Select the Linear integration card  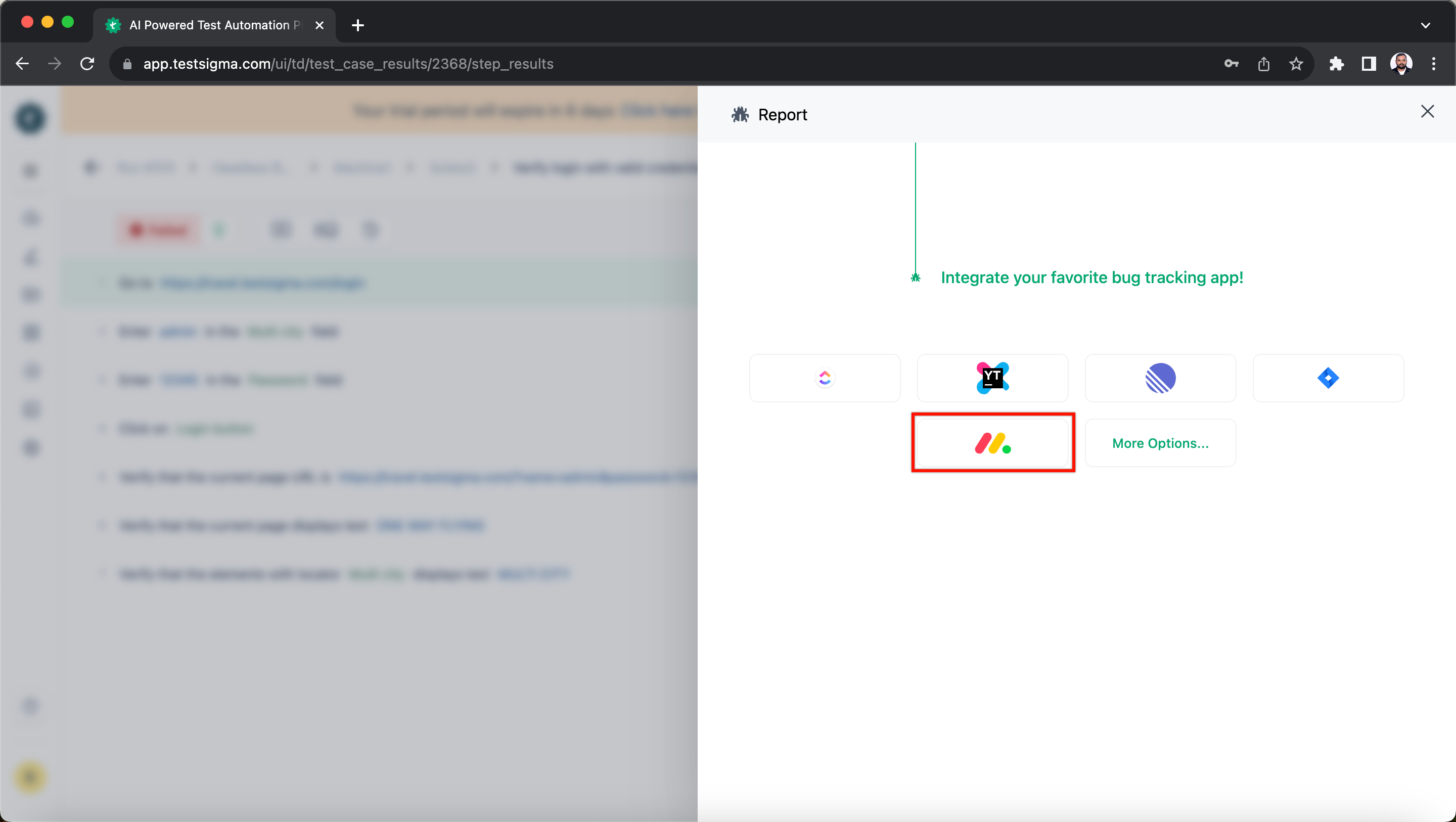(x=1160, y=378)
